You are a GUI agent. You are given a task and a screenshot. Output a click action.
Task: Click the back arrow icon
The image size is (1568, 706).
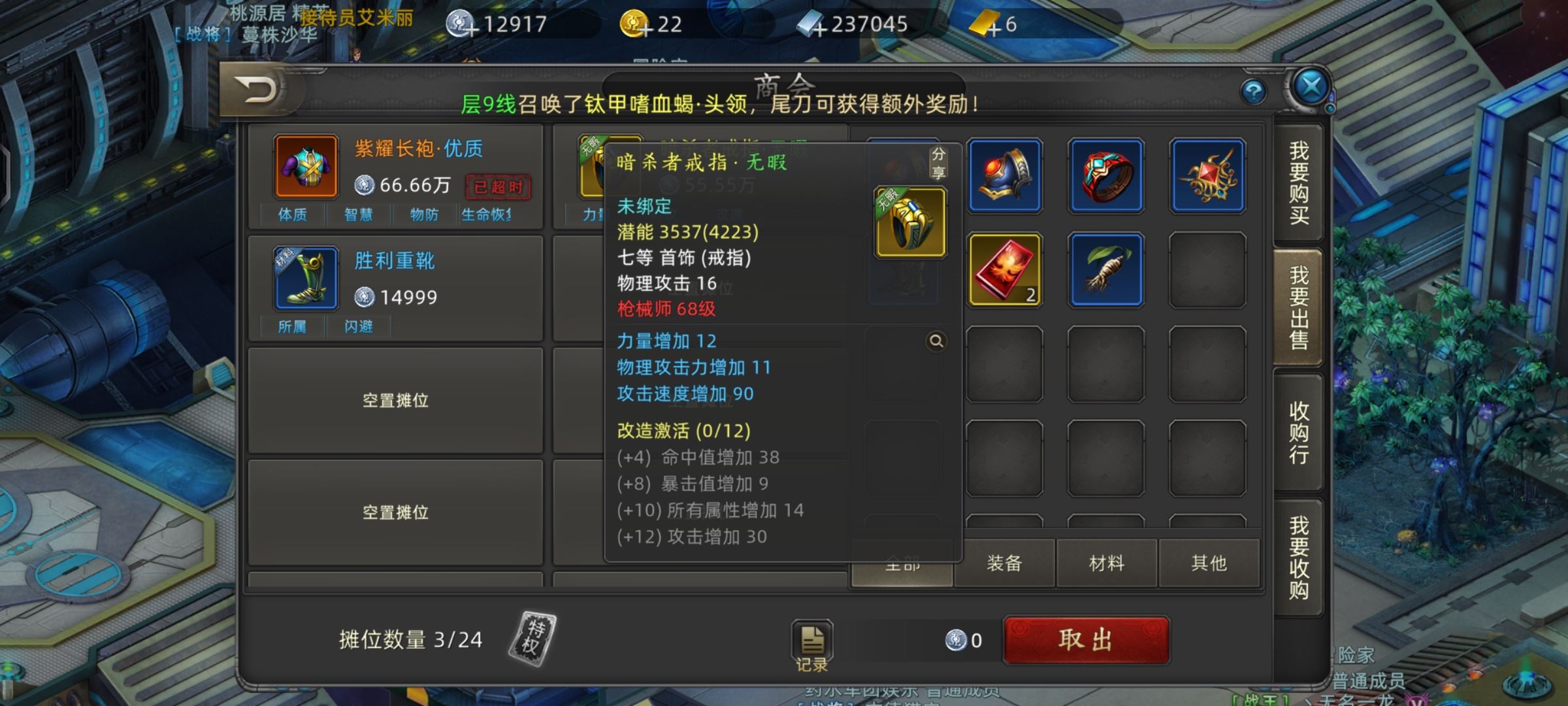(x=257, y=90)
